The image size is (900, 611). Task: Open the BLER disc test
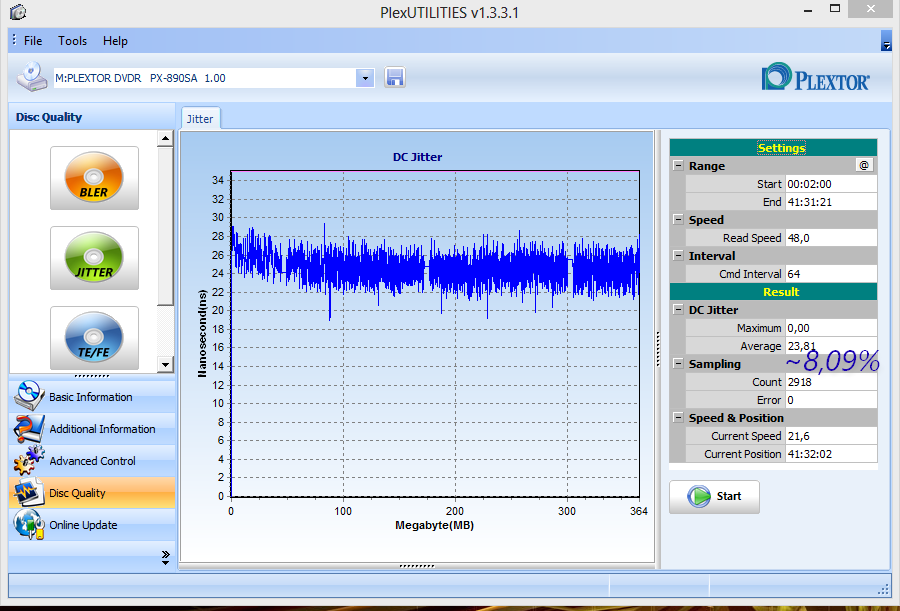tap(94, 178)
